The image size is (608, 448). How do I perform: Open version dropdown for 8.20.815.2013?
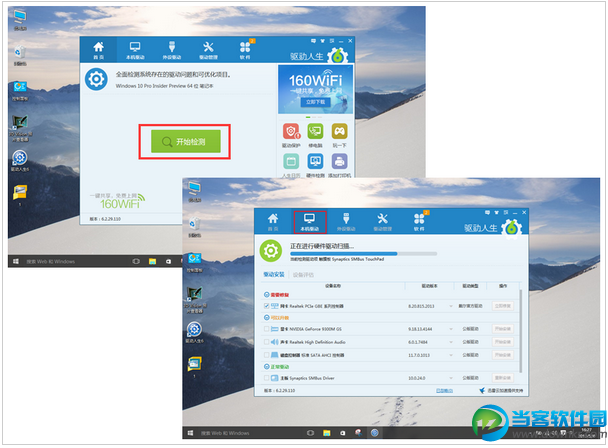(451, 306)
